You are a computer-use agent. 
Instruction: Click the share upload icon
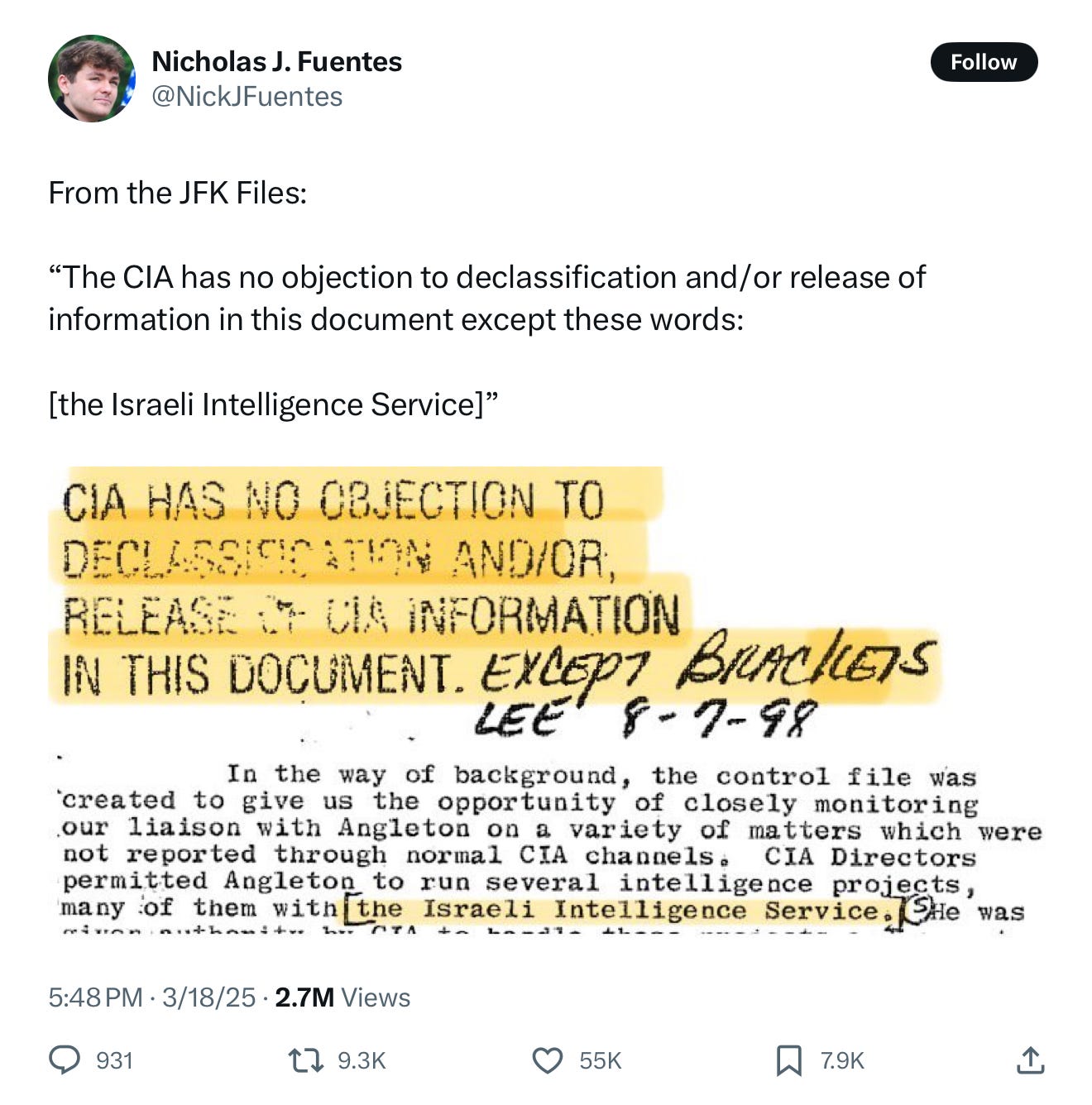click(1030, 1060)
